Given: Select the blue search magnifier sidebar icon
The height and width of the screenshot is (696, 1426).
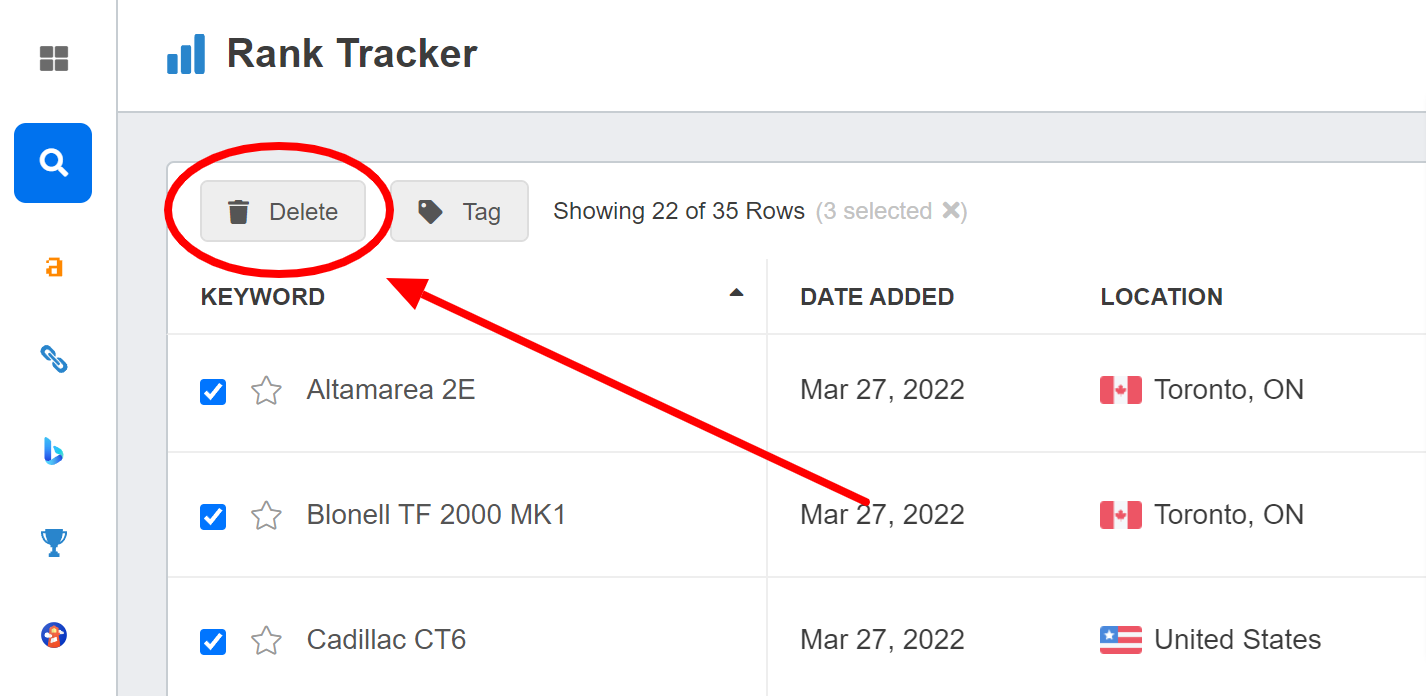Looking at the screenshot, I should pyautogui.click(x=52, y=162).
